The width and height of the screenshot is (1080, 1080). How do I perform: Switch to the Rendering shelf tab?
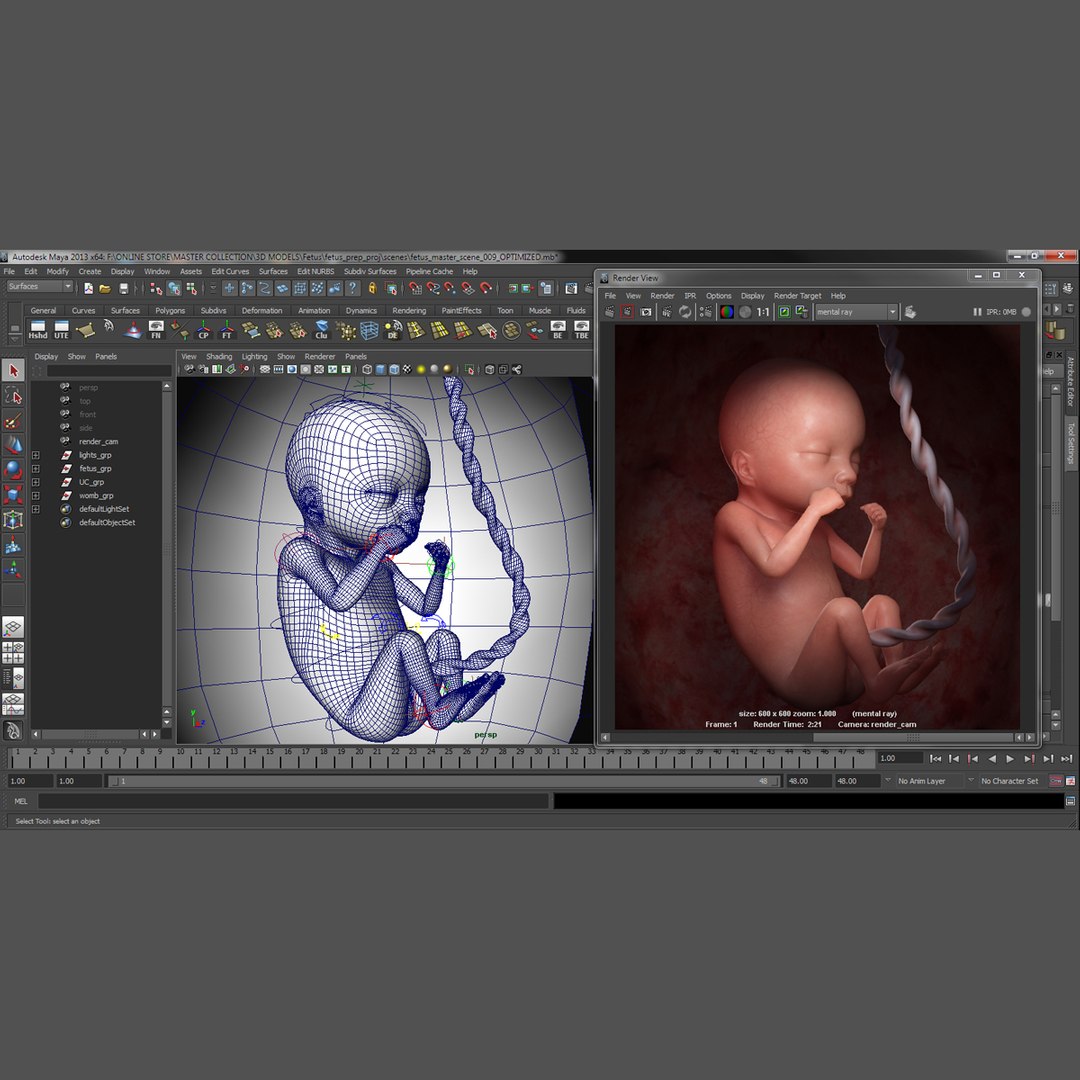pyautogui.click(x=409, y=311)
